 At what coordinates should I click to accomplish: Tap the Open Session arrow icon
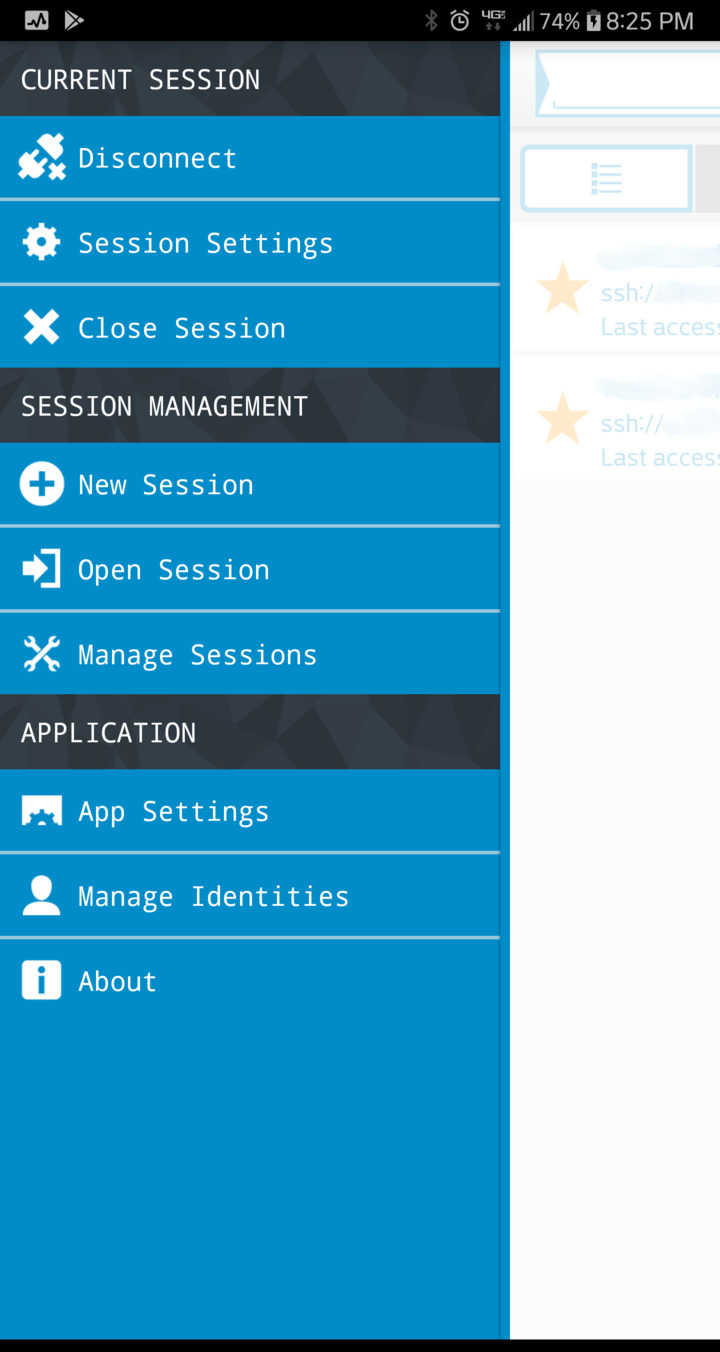41,569
